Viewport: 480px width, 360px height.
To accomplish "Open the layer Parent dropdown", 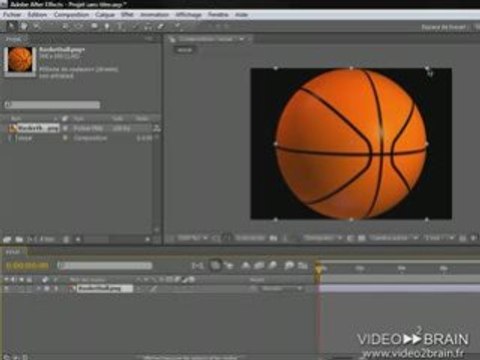I will coord(282,289).
